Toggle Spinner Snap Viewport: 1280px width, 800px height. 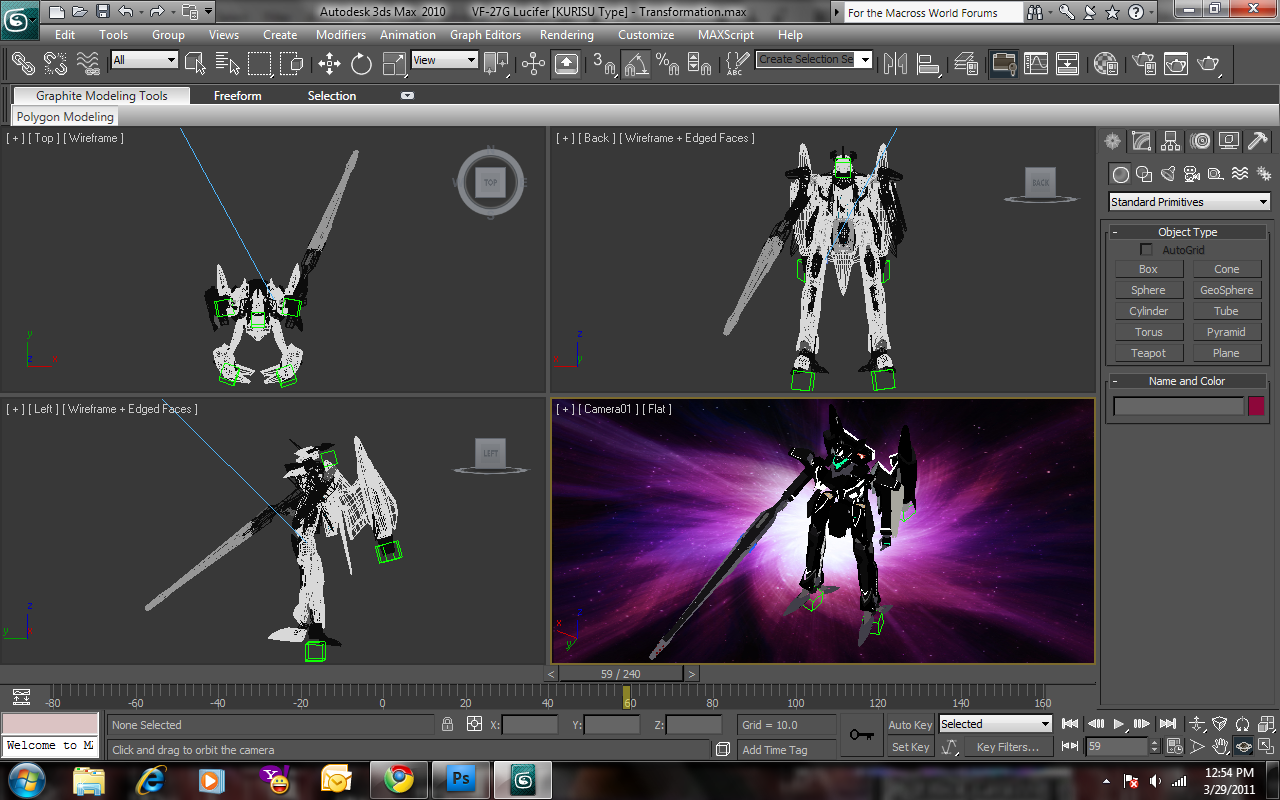(700, 63)
